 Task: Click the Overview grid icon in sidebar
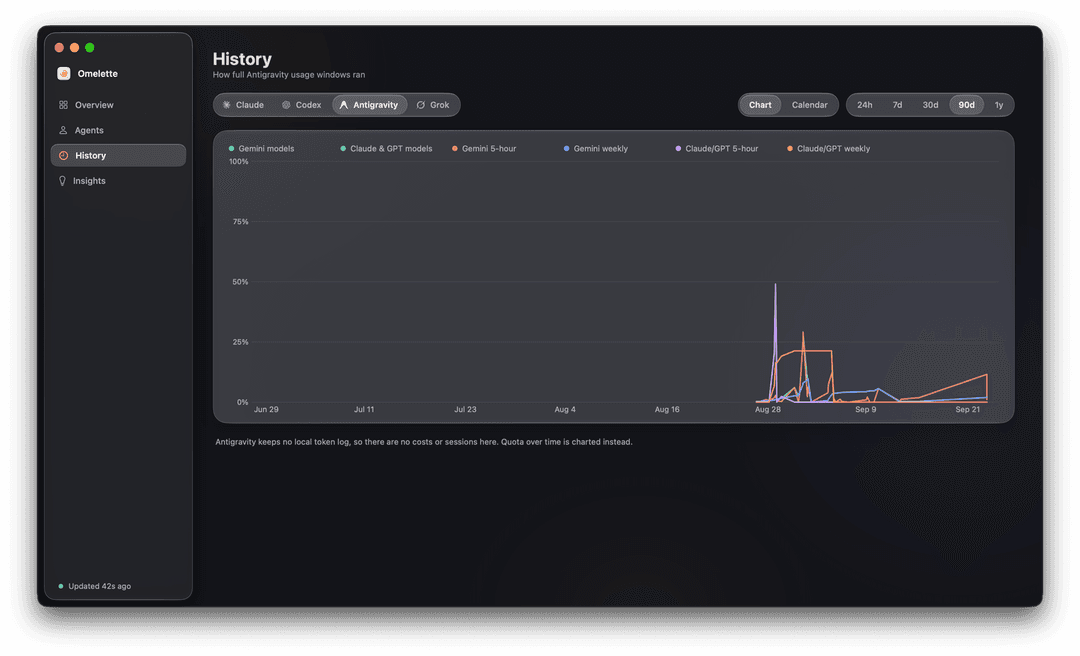pyautogui.click(x=63, y=105)
